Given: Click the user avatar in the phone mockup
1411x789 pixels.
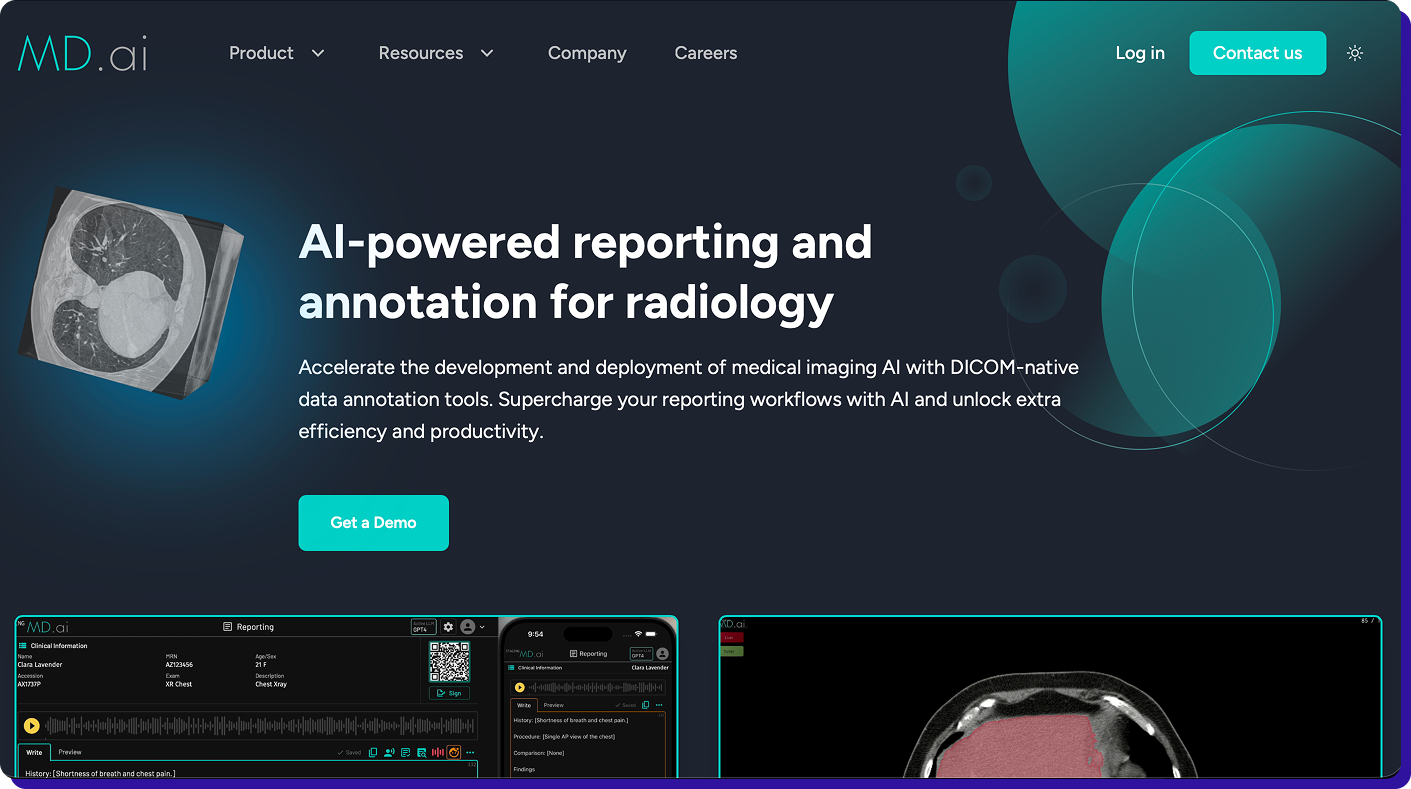Looking at the screenshot, I should click(662, 654).
